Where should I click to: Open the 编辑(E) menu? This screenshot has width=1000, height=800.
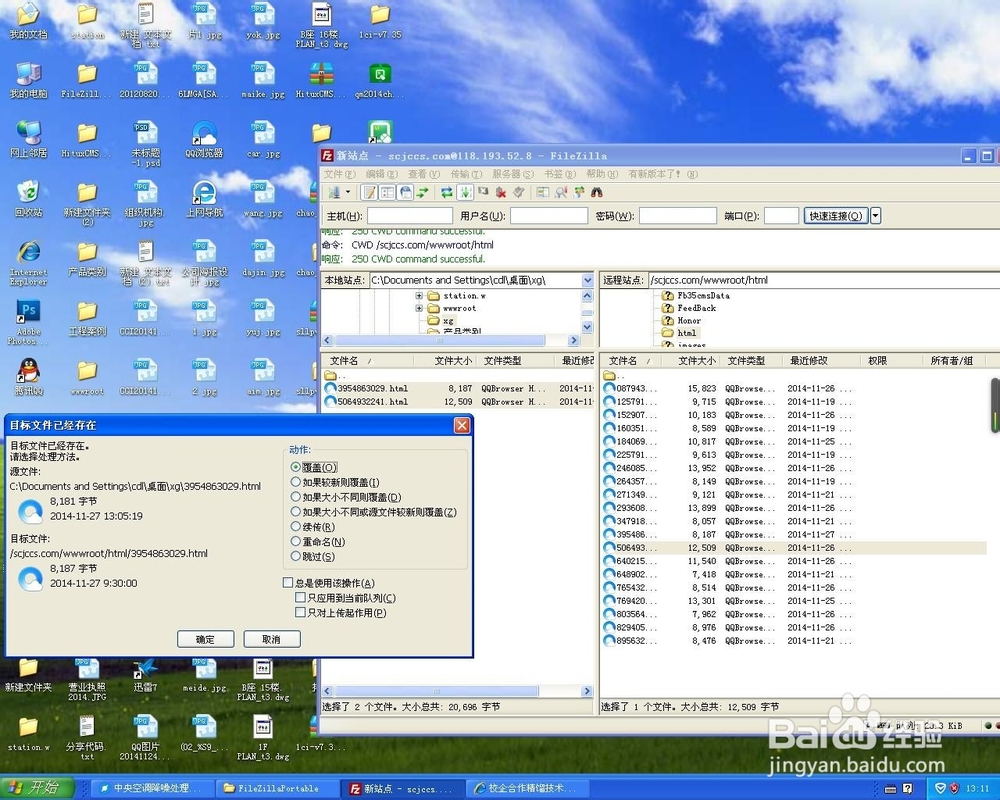[x=381, y=174]
